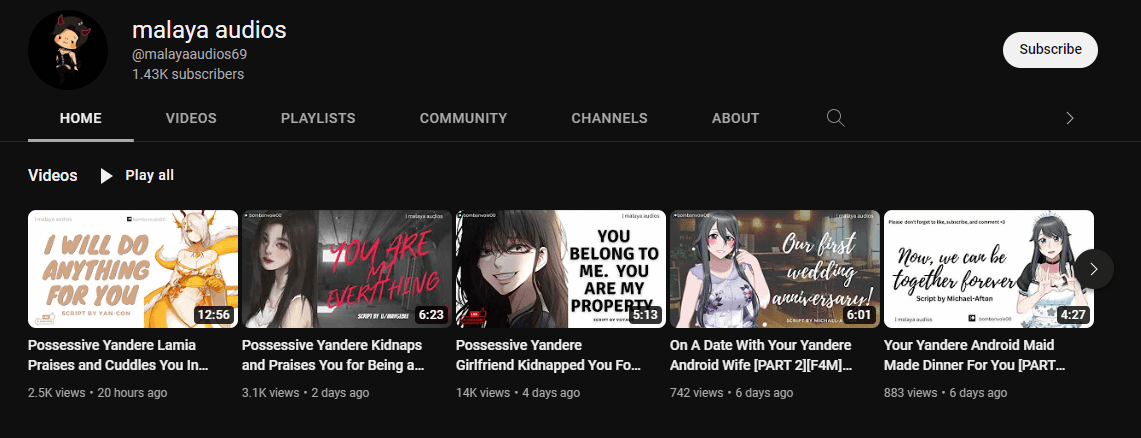Image resolution: width=1141 pixels, height=438 pixels.
Task: Subscribe to malaya audios channel
Action: (x=1050, y=49)
